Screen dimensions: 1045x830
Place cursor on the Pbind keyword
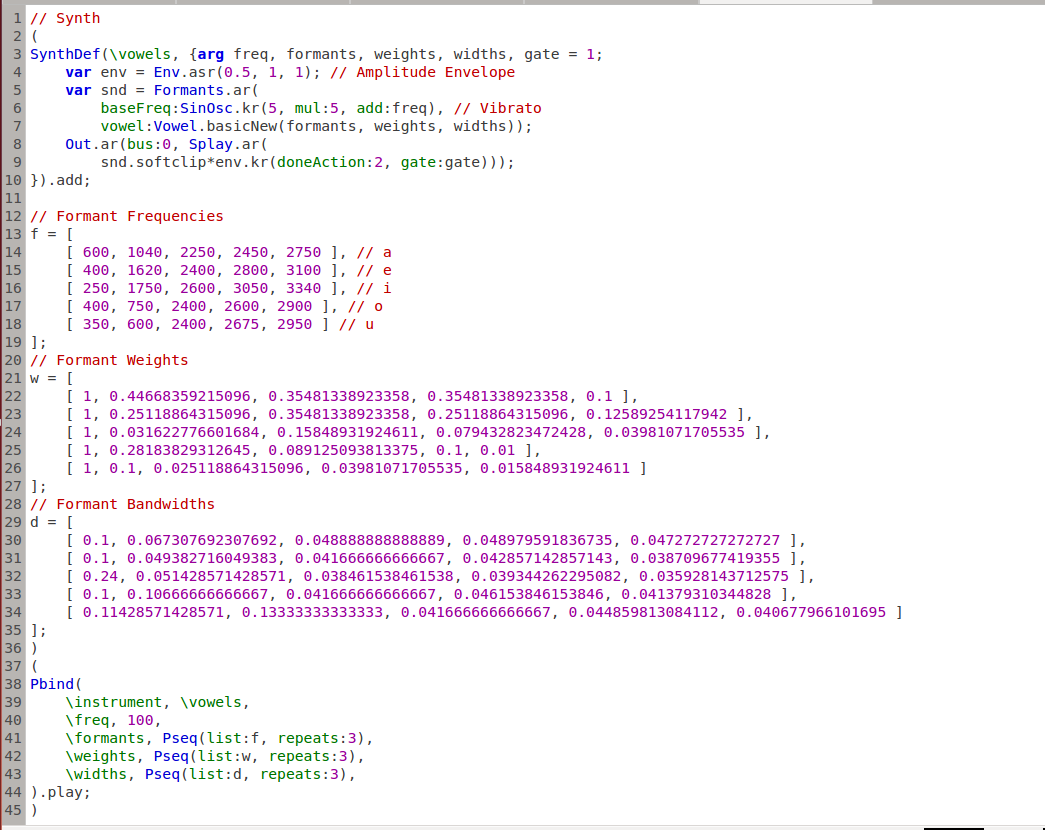[52, 684]
